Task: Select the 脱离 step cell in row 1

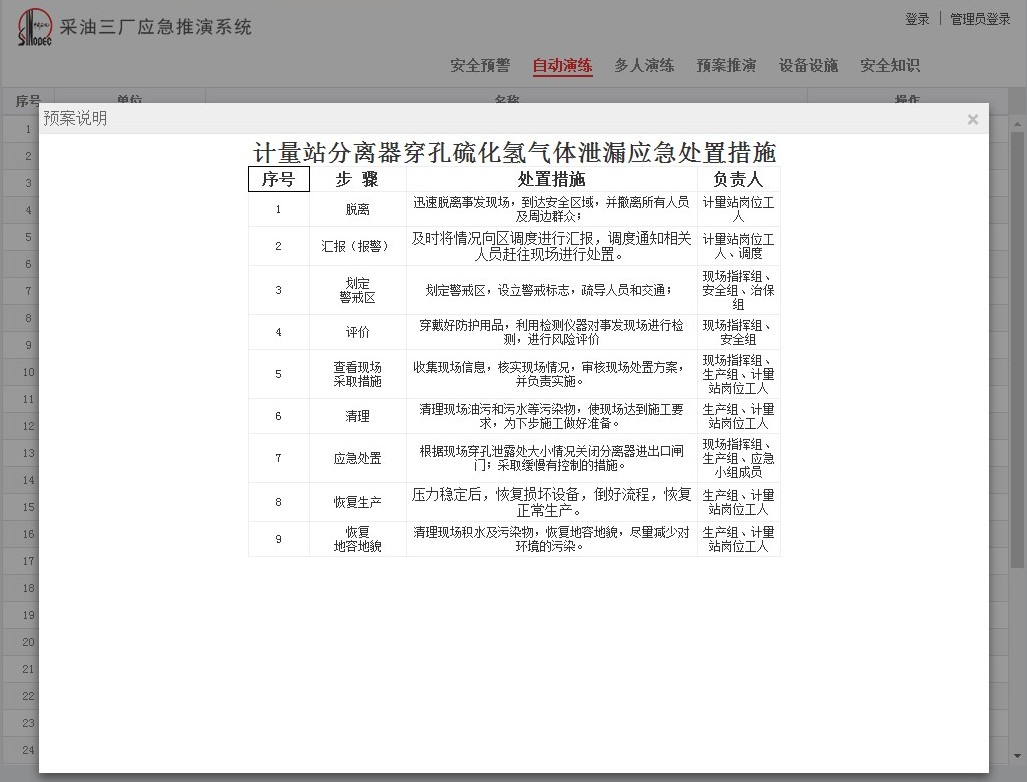Action: pos(357,210)
